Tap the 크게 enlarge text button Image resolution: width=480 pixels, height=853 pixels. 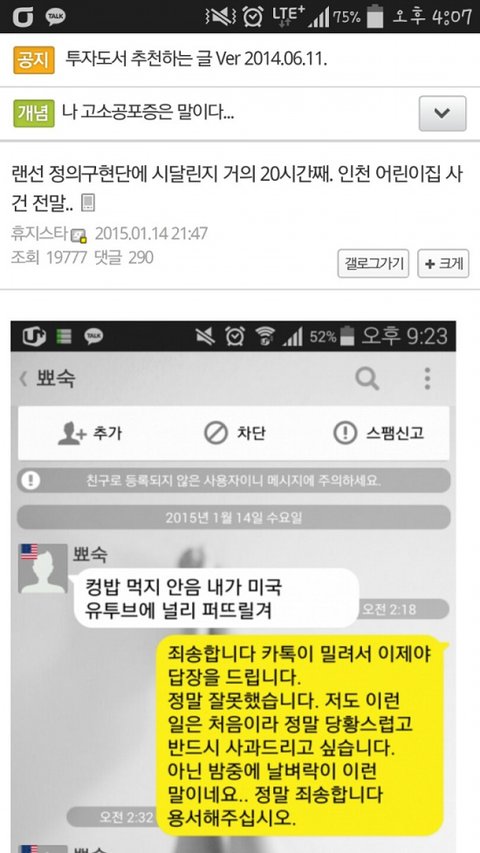tap(443, 263)
